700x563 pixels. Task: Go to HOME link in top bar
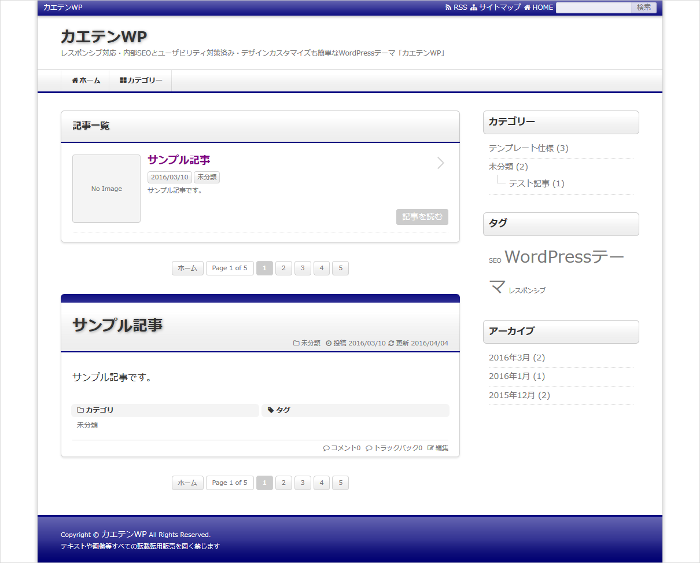(538, 7)
